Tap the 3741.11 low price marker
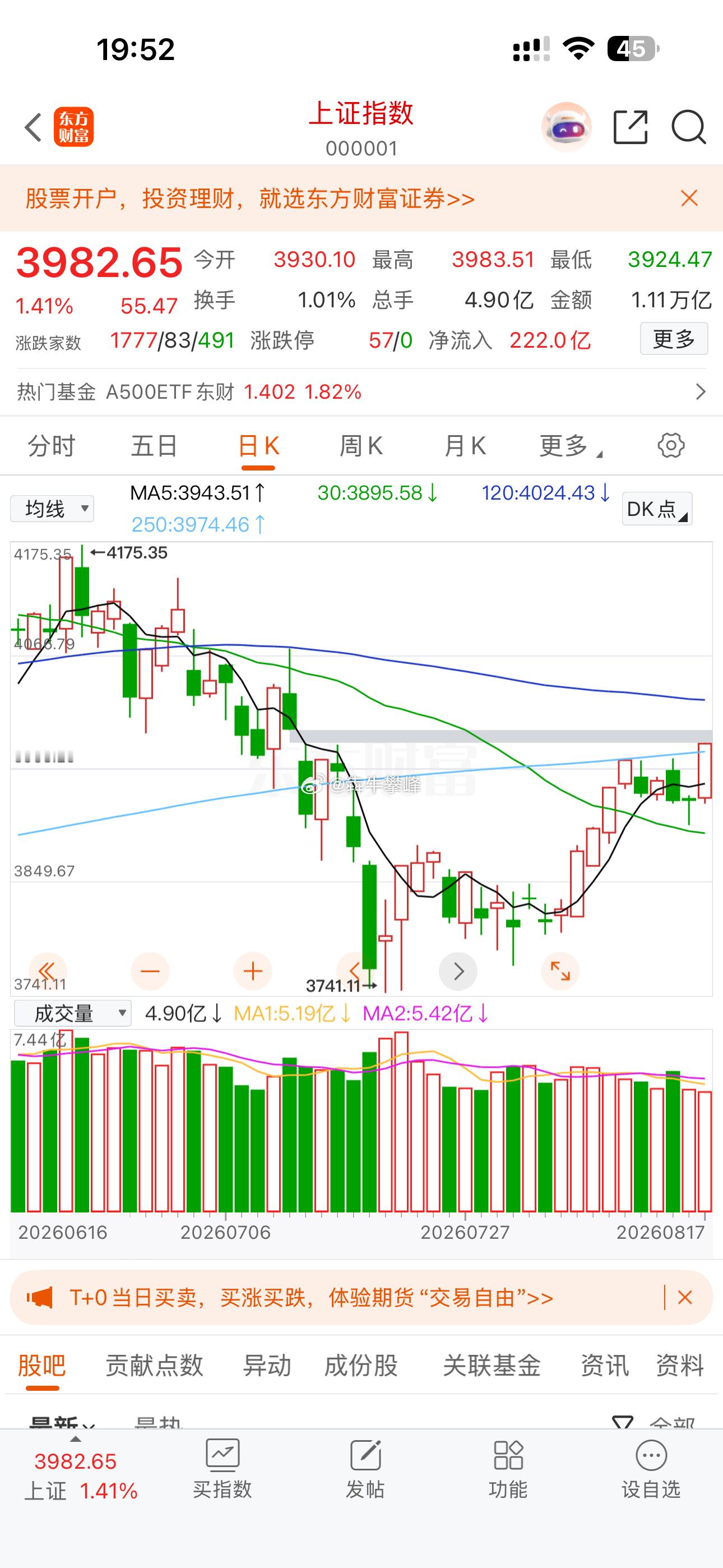The image size is (723, 1568). click(x=341, y=985)
